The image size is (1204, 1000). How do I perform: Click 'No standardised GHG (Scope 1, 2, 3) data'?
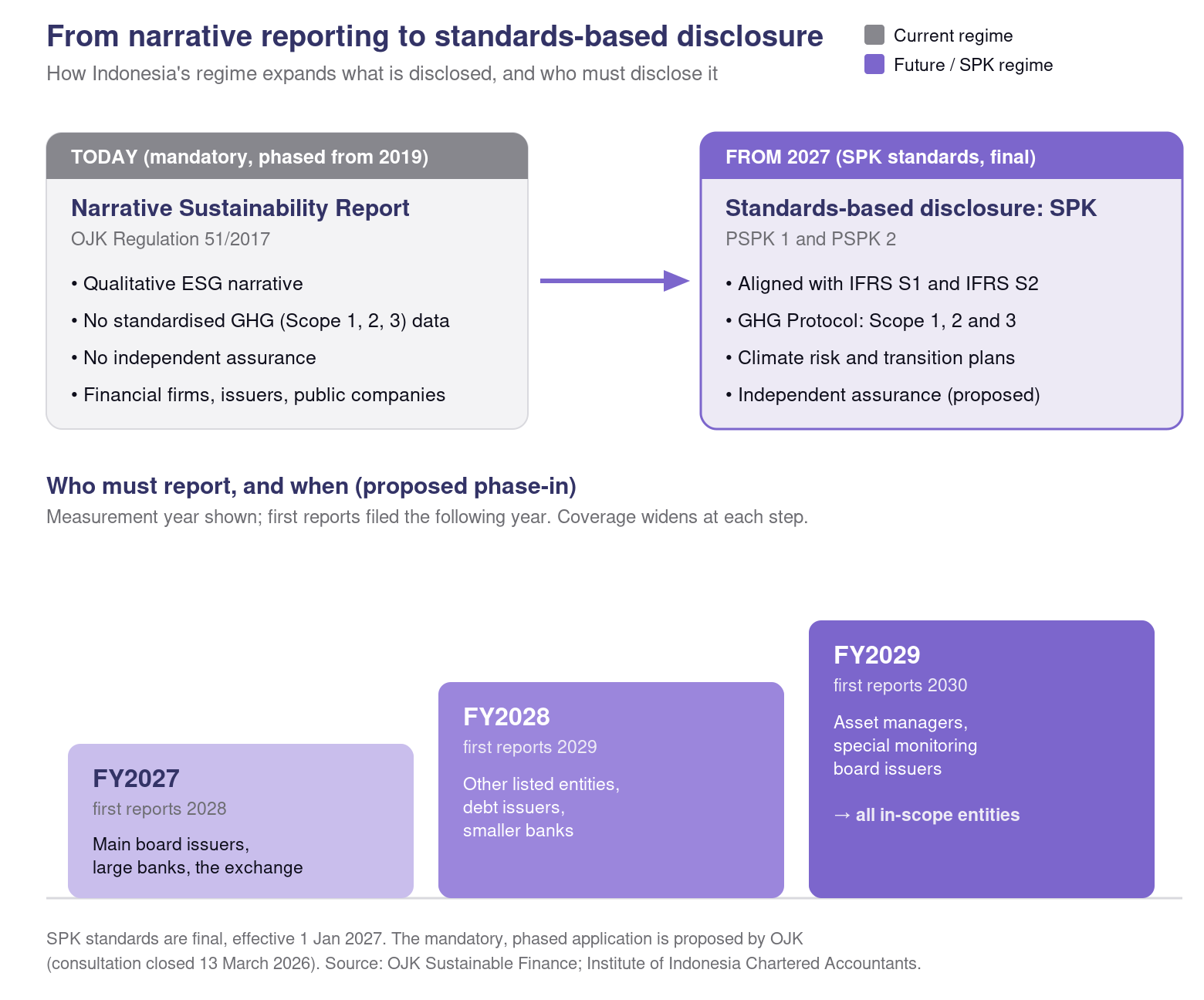(x=260, y=321)
